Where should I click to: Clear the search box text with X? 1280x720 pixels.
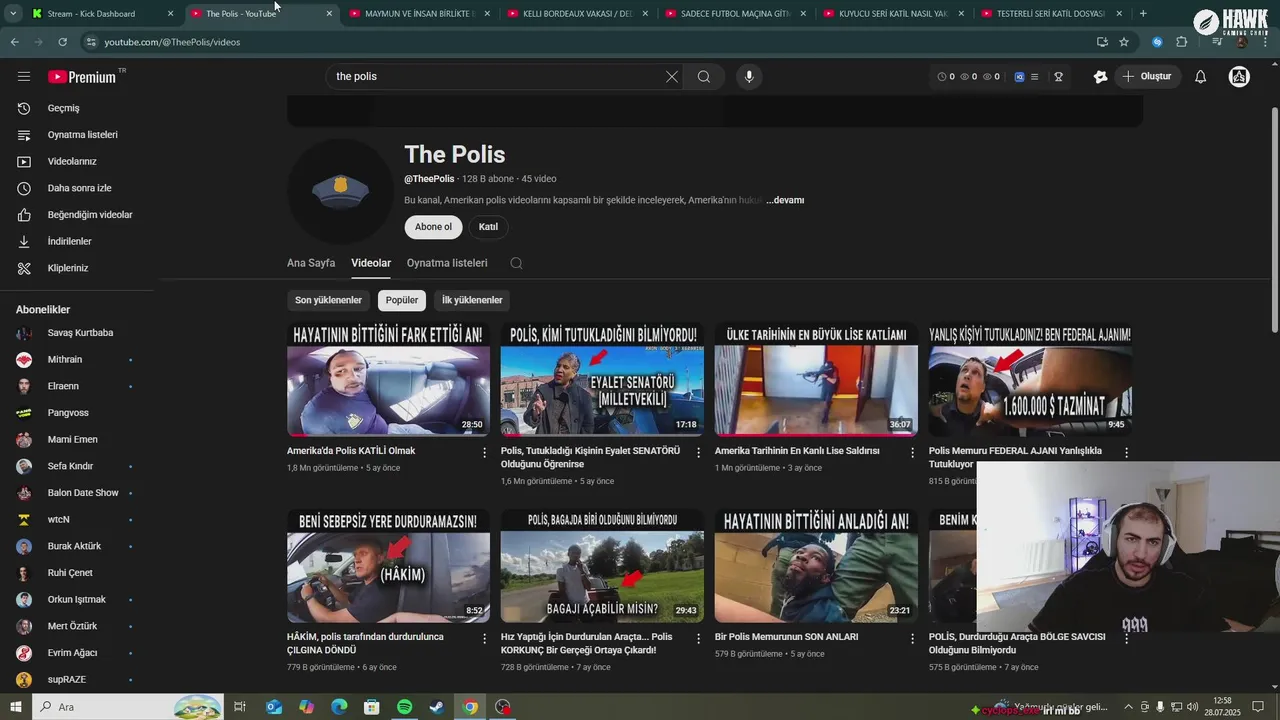click(672, 76)
